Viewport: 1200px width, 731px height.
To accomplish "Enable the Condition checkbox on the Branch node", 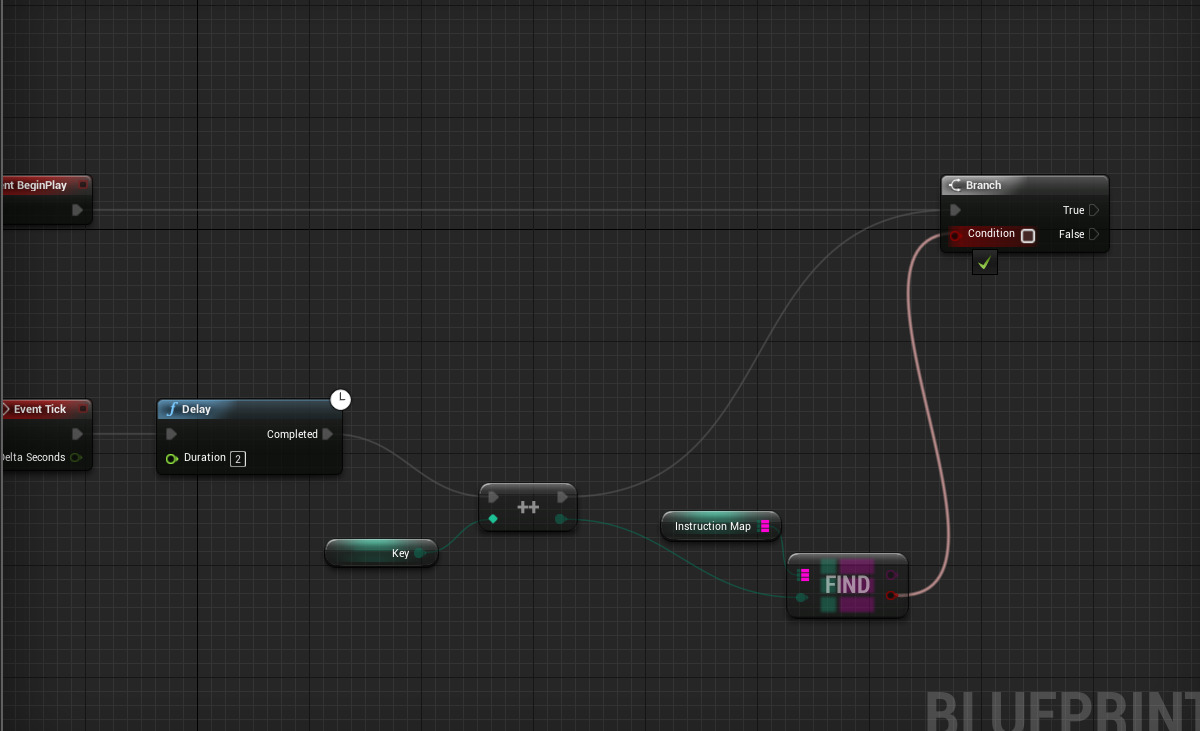I will (1028, 234).
